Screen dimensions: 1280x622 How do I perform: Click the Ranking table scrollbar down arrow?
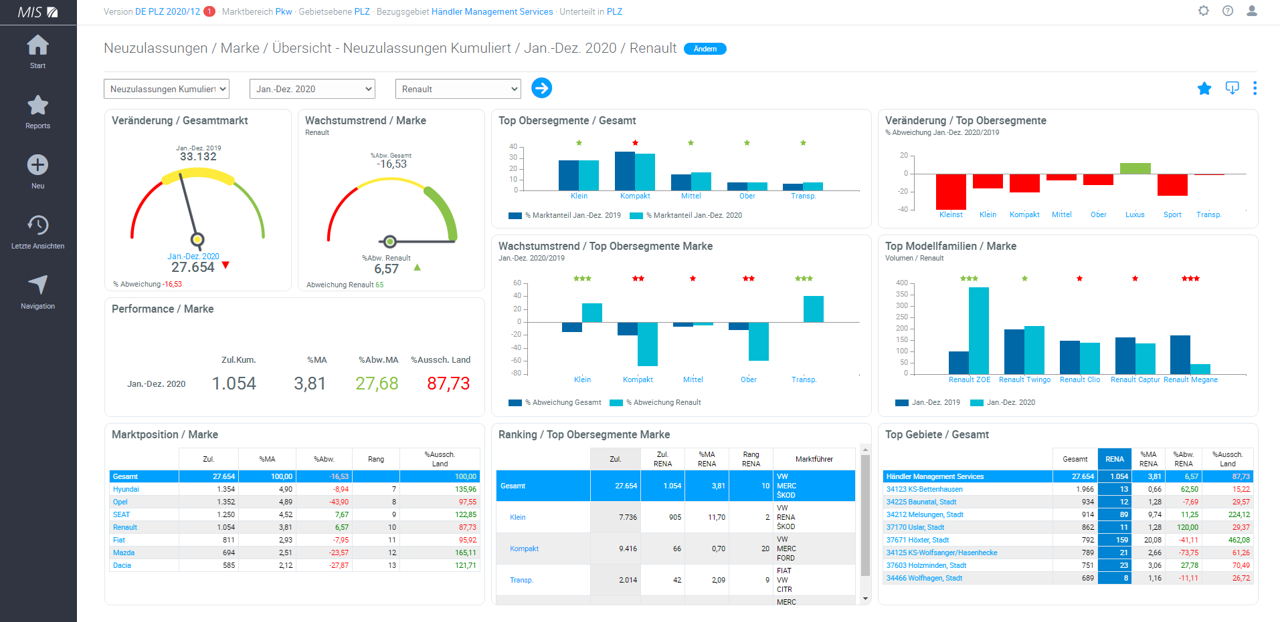coord(865,598)
